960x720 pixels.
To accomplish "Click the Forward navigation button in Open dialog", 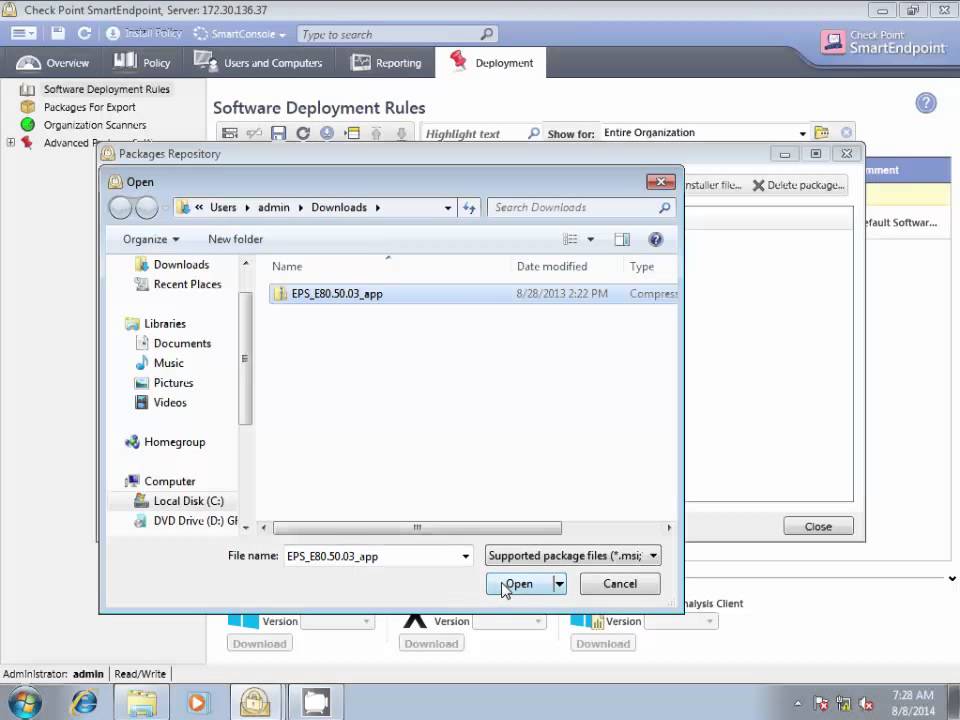I will (x=146, y=208).
